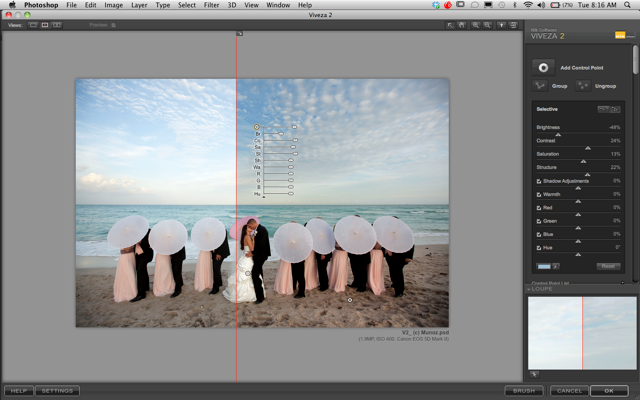This screenshot has height=400, width=640.
Task: Open the Filter menu
Action: coord(211,5)
